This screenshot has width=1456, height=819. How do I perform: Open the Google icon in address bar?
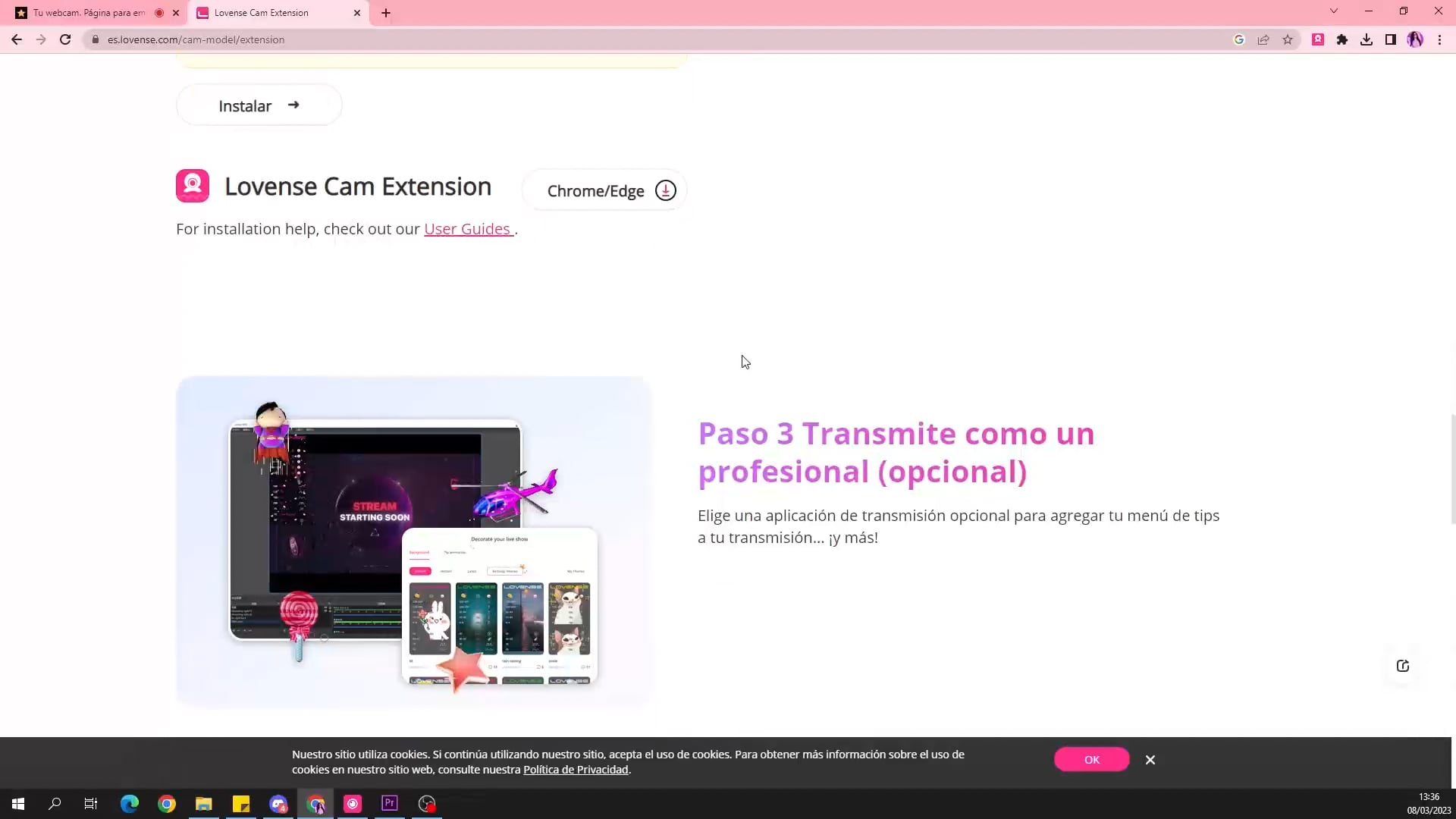coord(1239,39)
